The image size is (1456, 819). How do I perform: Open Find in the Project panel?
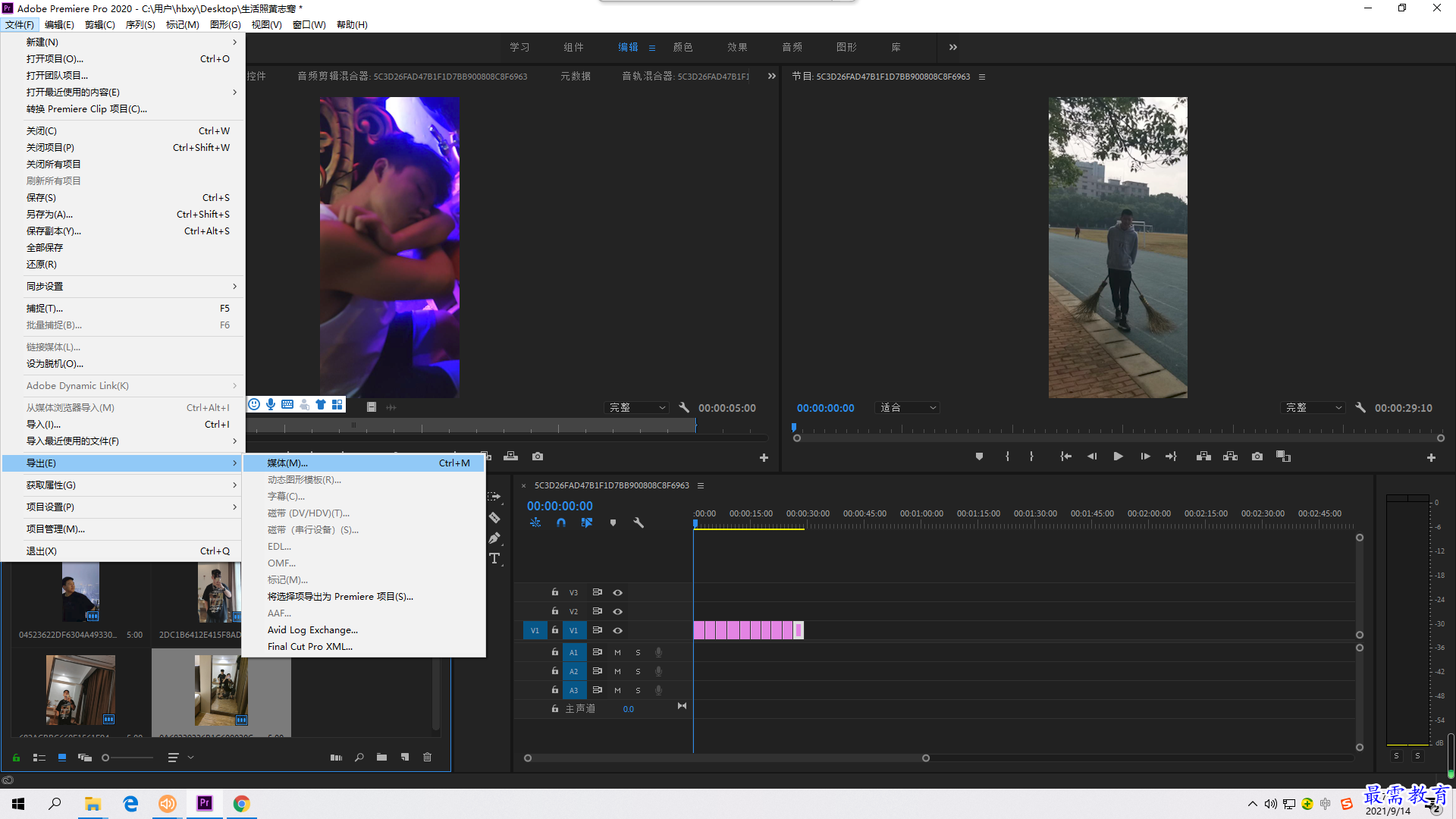(x=359, y=758)
